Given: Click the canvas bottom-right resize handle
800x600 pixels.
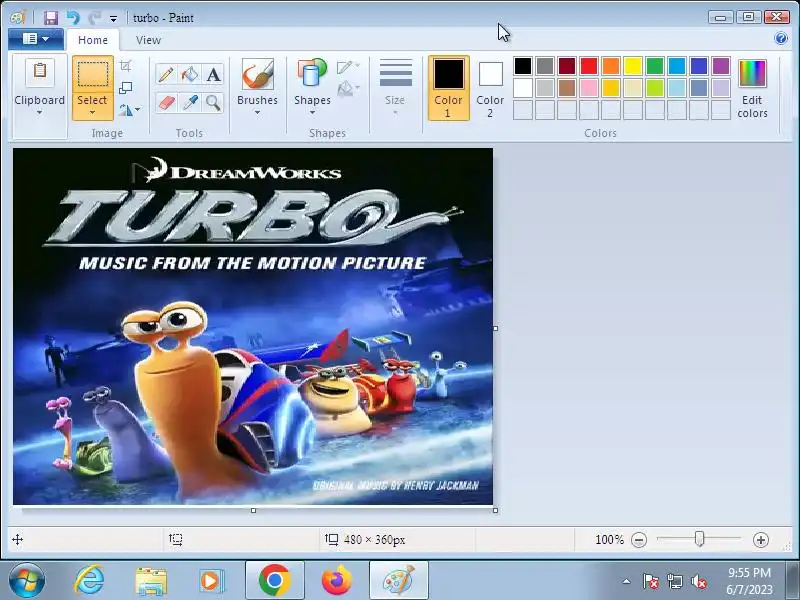Looking at the screenshot, I should [495, 510].
